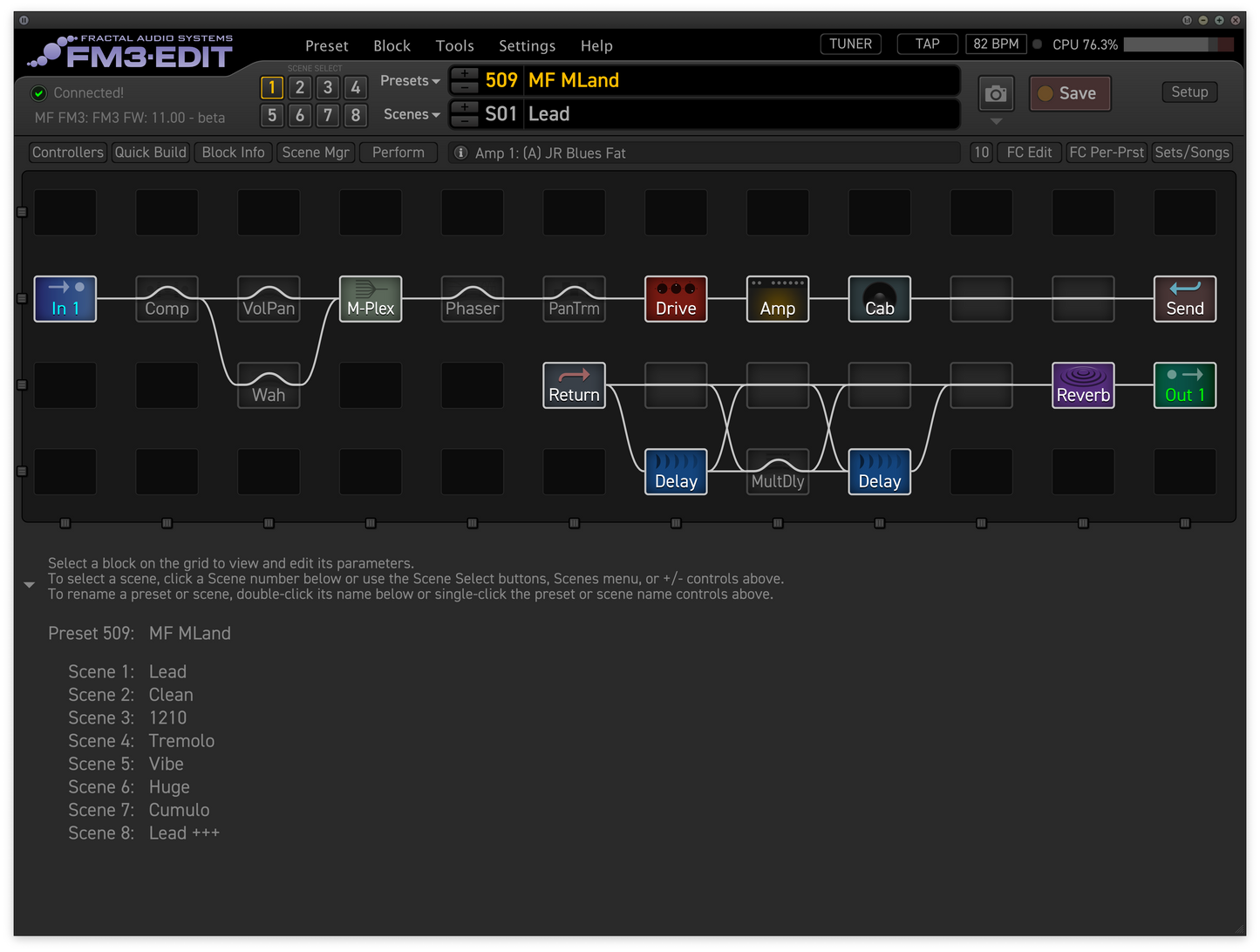Viewport: 1260px width, 952px height.
Task: Click the camera snapshot icon
Action: point(996,93)
